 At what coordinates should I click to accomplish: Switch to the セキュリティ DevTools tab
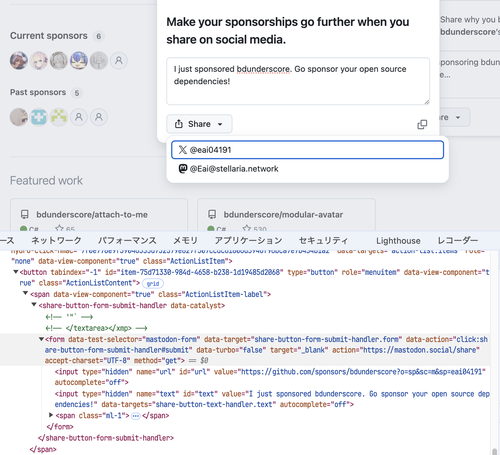tap(323, 240)
